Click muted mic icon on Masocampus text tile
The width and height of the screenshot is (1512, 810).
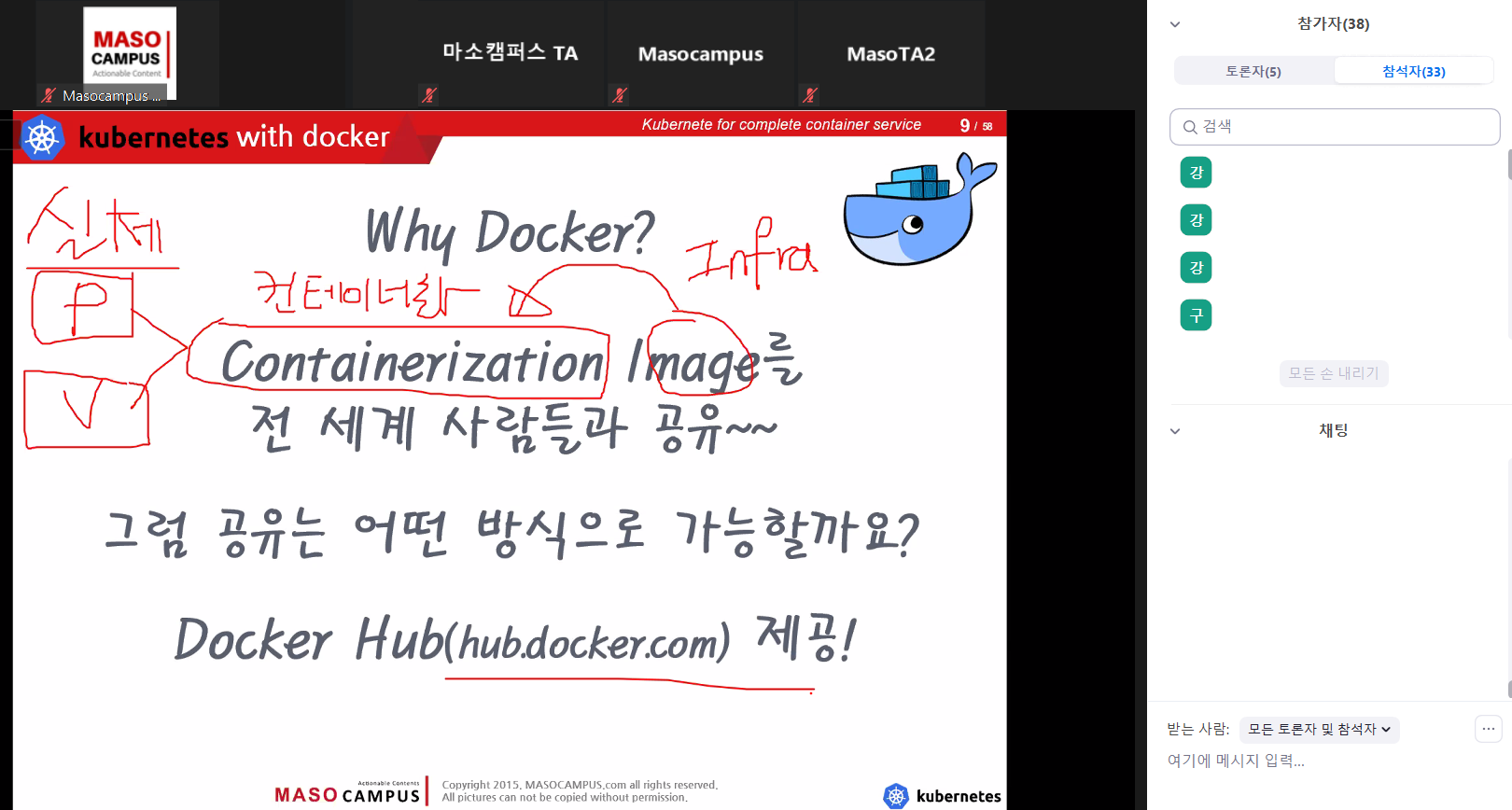[619, 94]
